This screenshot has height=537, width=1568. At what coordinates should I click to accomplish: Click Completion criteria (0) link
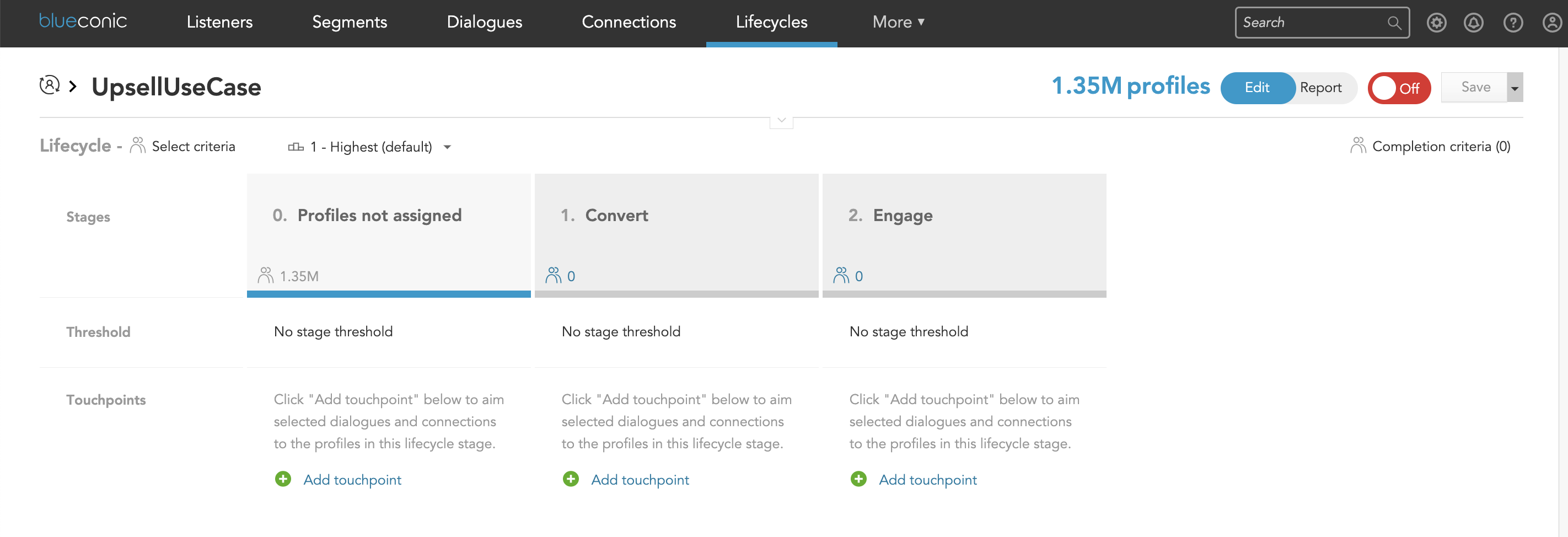[x=1441, y=147]
